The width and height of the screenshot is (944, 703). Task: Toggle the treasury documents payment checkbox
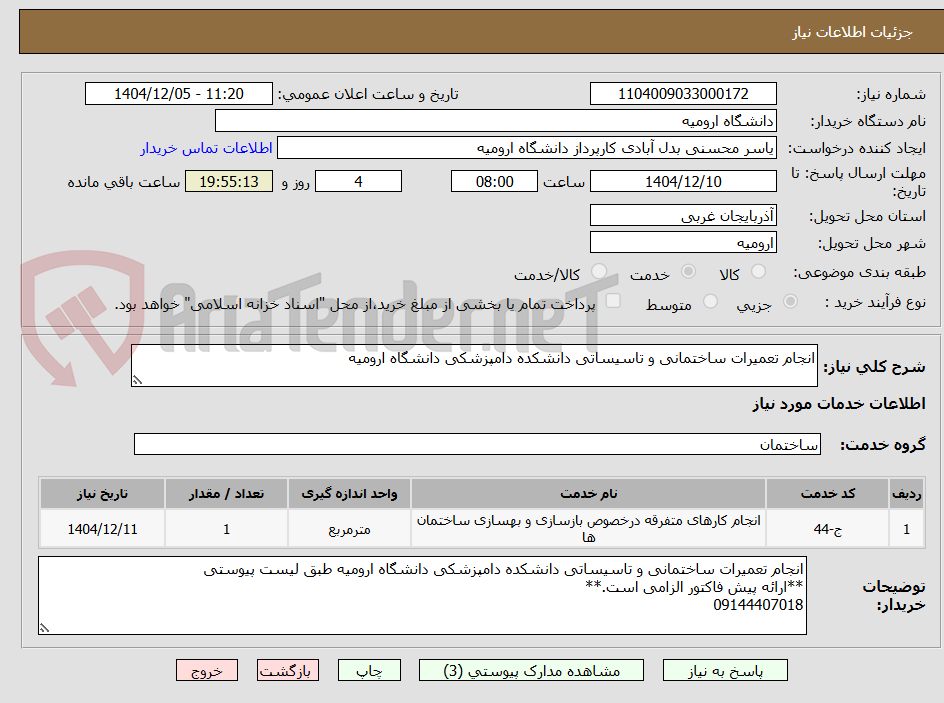pos(613,300)
